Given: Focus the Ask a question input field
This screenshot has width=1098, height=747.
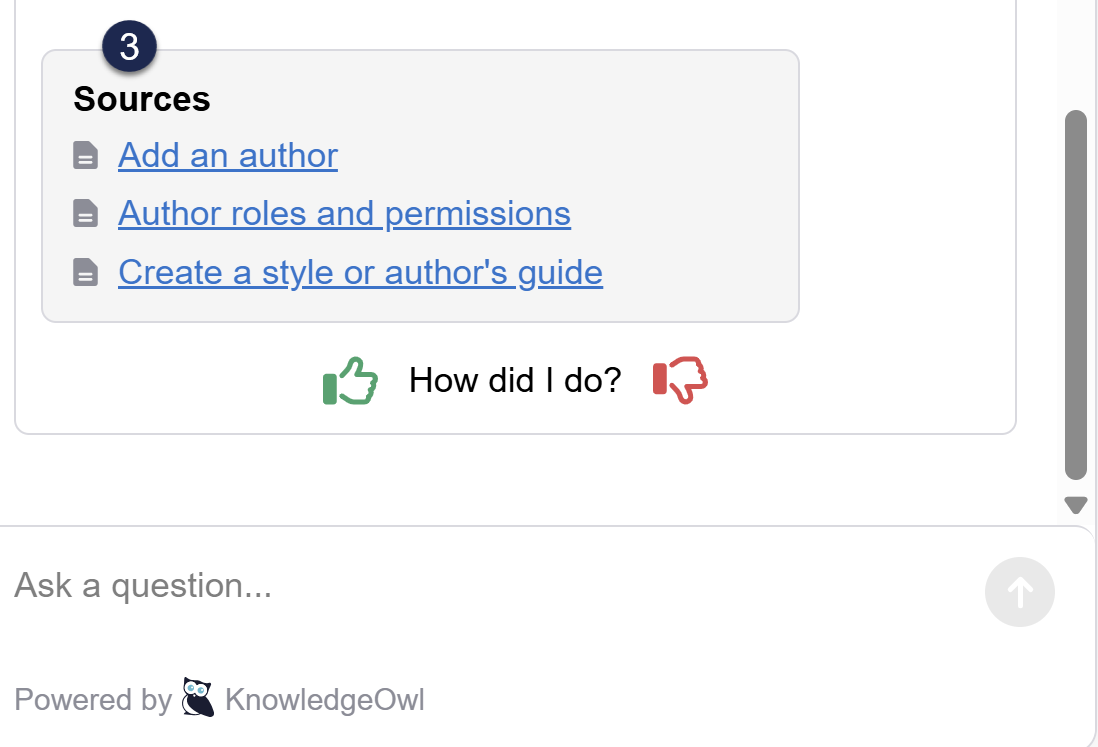Looking at the screenshot, I should coord(480,586).
